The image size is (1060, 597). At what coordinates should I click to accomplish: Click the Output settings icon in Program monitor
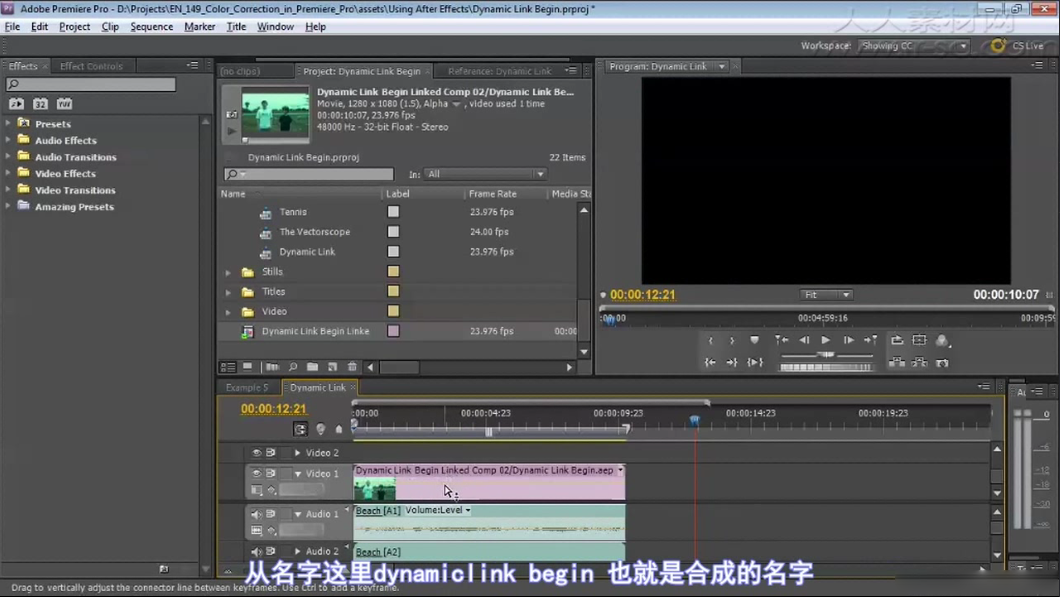[942, 341]
